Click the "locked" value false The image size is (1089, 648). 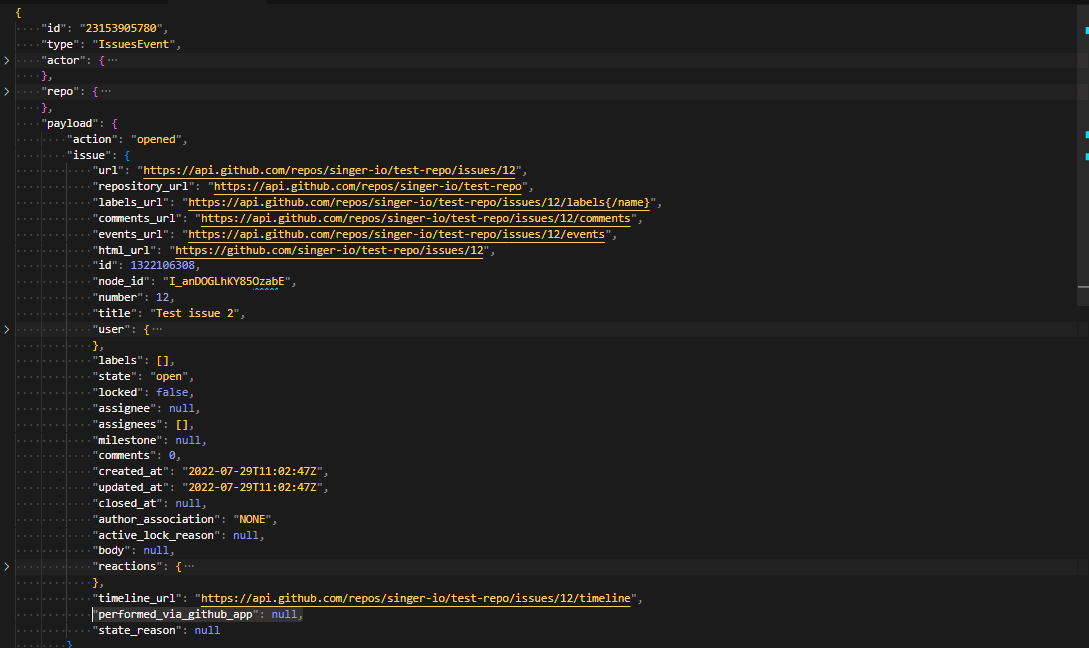click(x=172, y=392)
